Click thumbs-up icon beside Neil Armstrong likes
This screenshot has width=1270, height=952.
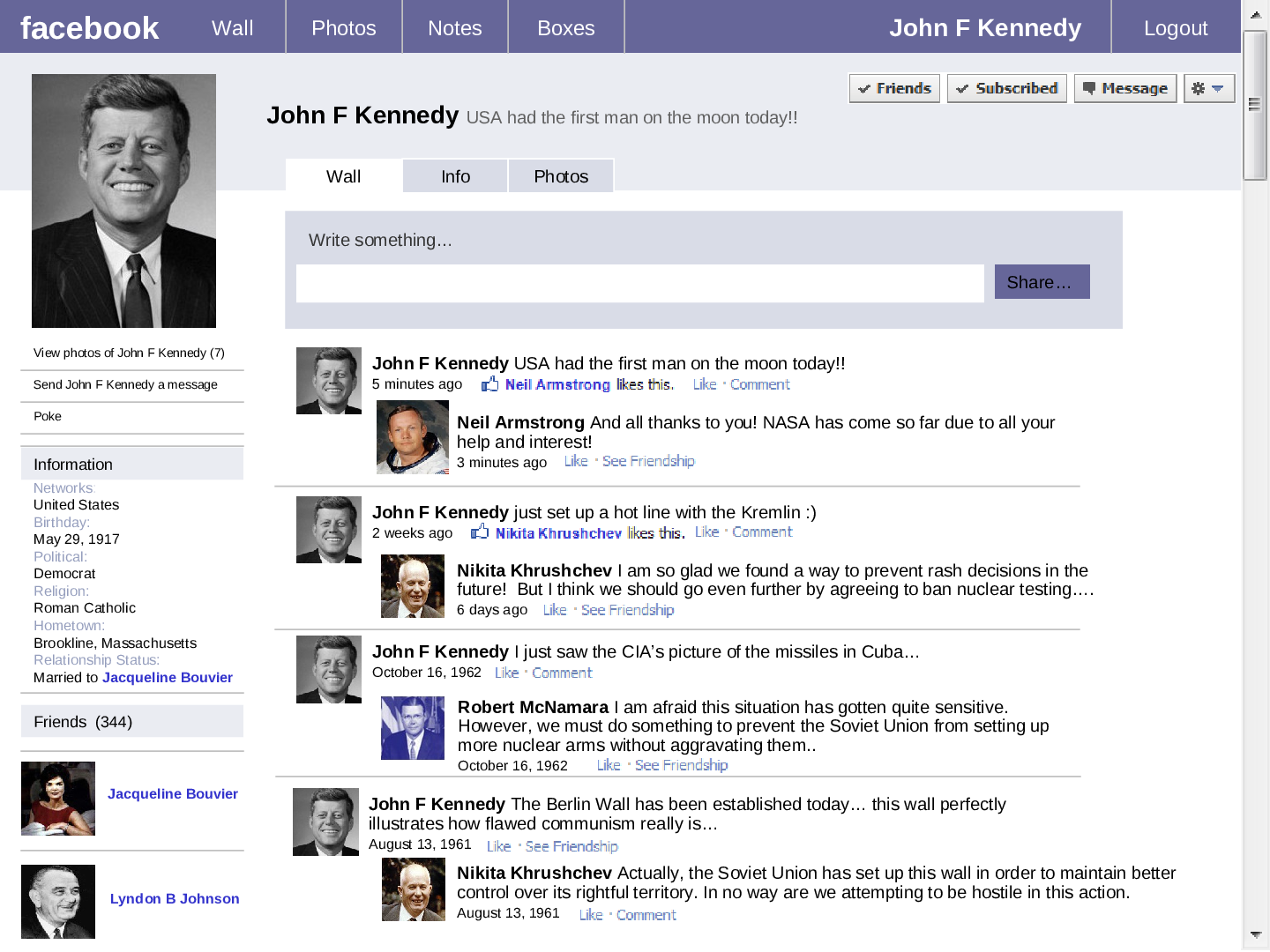(x=489, y=384)
